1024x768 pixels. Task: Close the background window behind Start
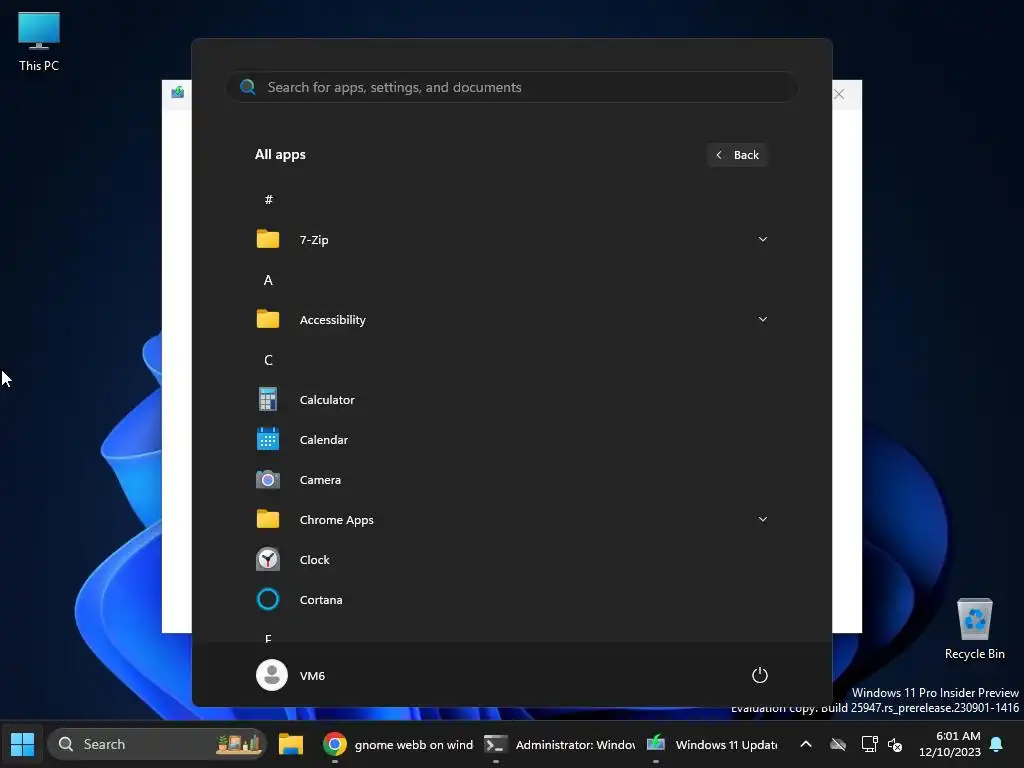(x=839, y=94)
